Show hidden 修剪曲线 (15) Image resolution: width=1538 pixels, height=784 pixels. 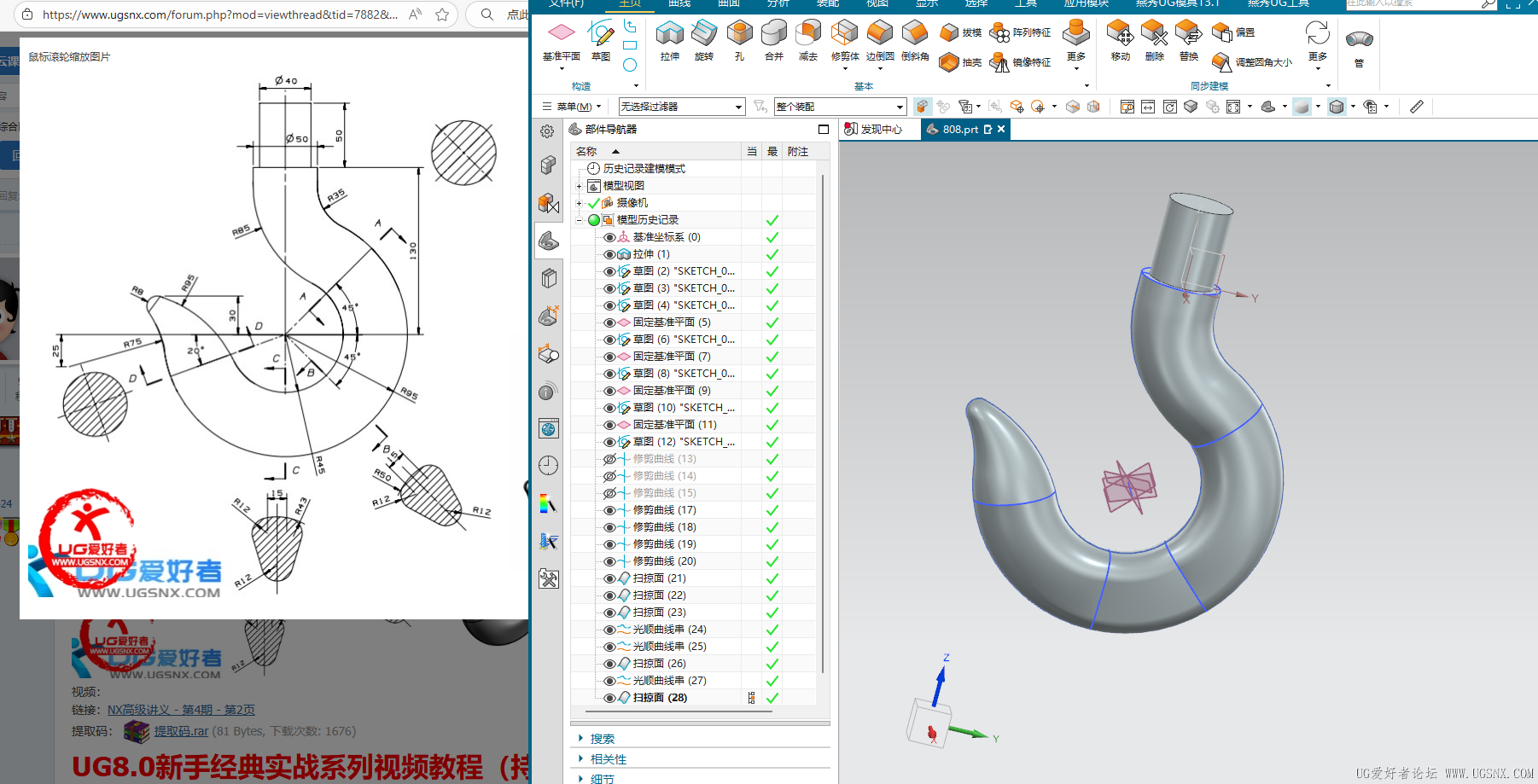[609, 493]
